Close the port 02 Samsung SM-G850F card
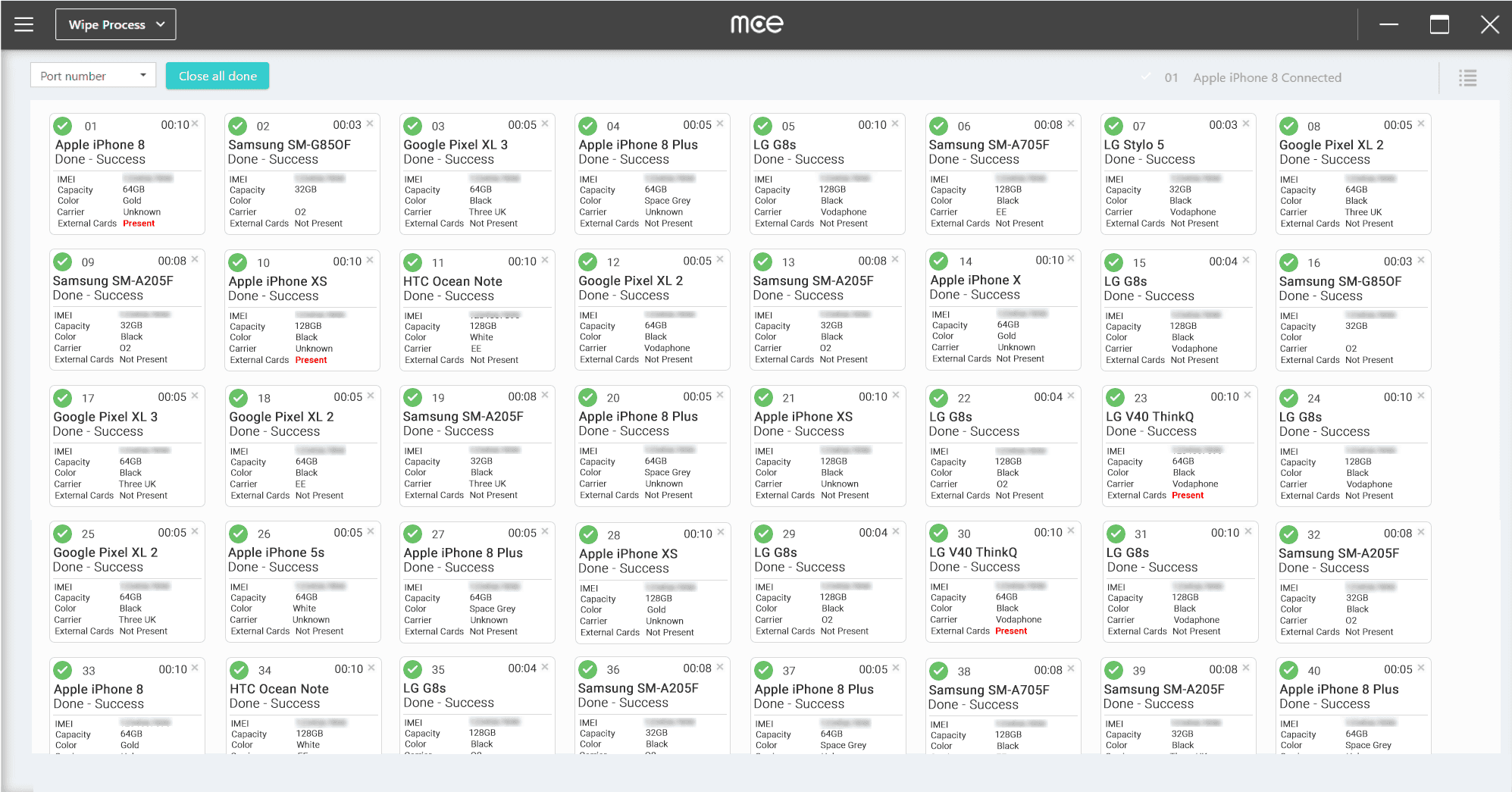This screenshot has height=792, width=1512. 371,124
